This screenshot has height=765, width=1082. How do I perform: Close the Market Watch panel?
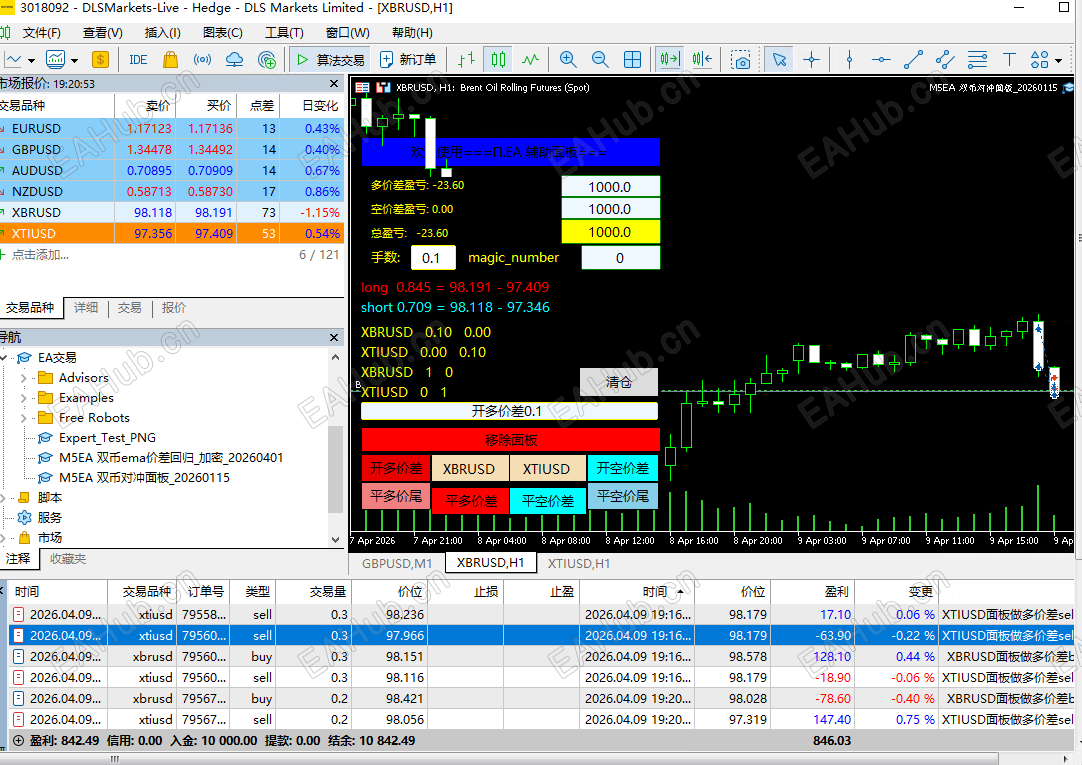click(x=334, y=83)
